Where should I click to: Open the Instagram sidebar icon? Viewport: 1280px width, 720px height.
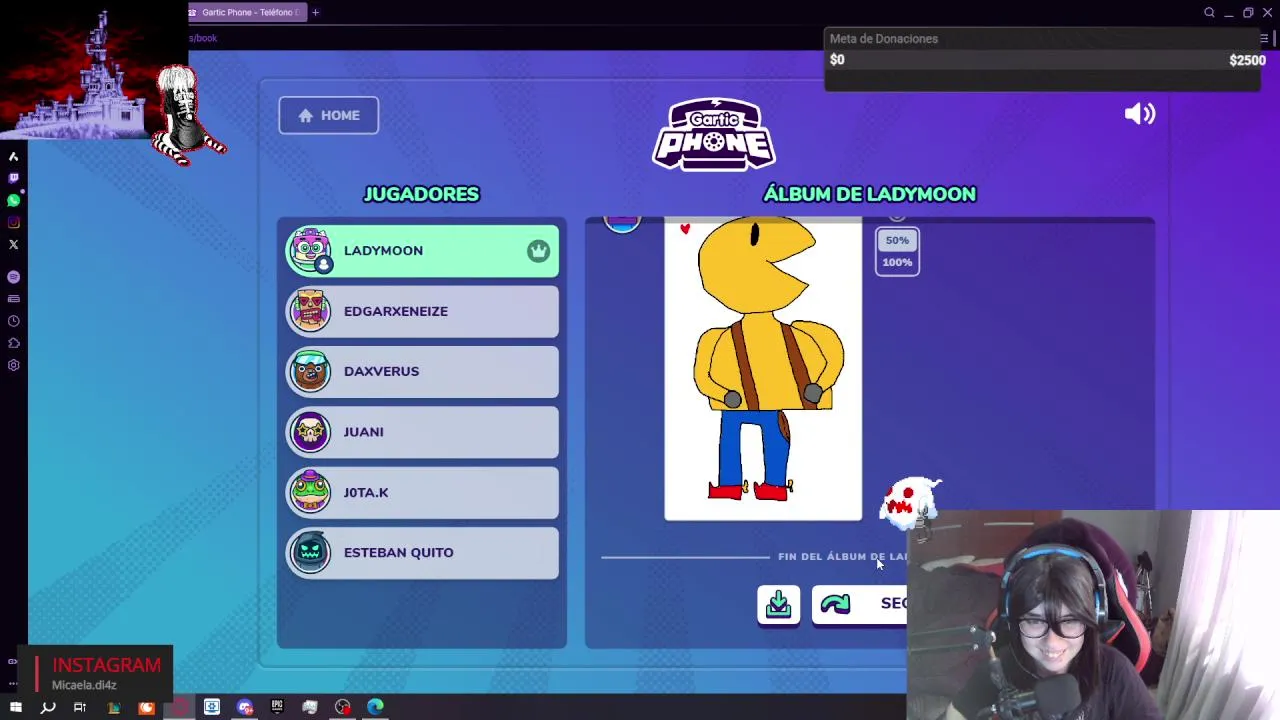click(13, 222)
